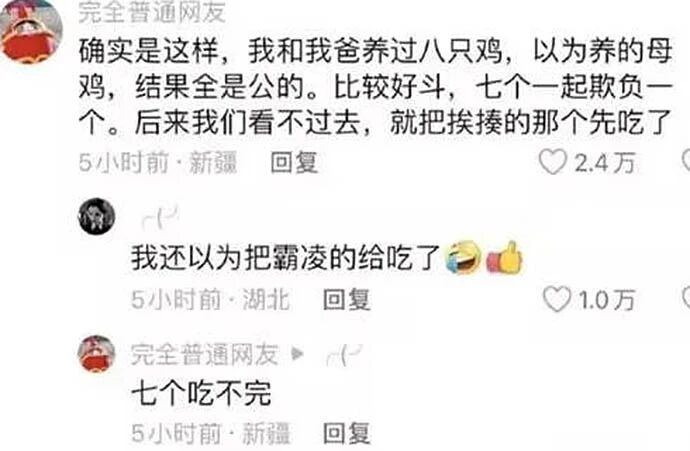Select the reply text 七个吃不完

202,392
